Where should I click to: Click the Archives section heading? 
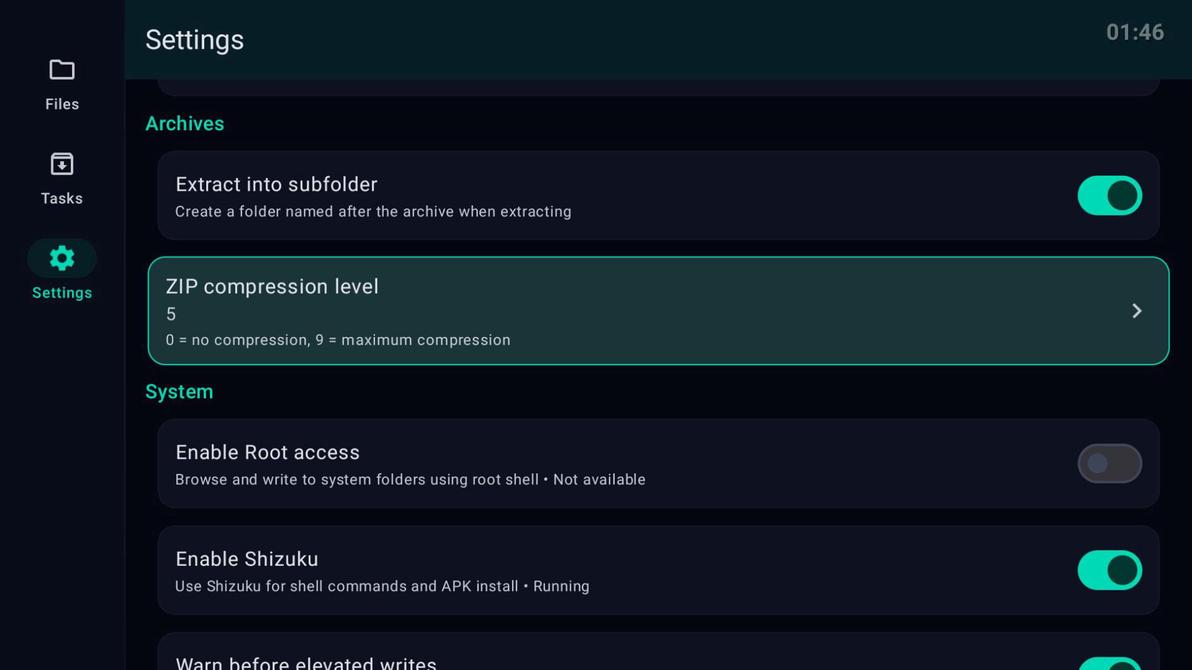(184, 124)
